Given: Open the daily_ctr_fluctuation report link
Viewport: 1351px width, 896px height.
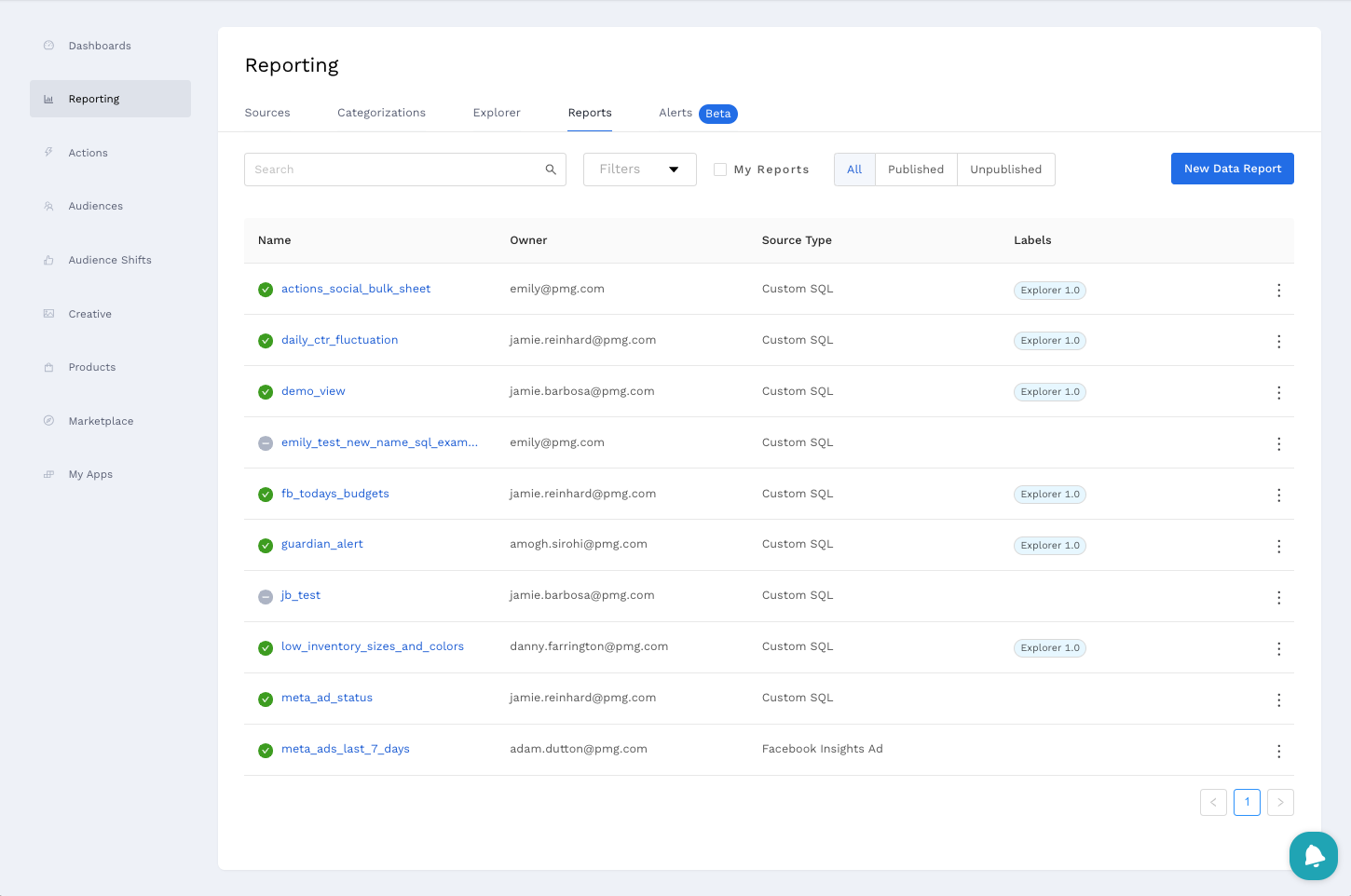Looking at the screenshot, I should [x=339, y=340].
